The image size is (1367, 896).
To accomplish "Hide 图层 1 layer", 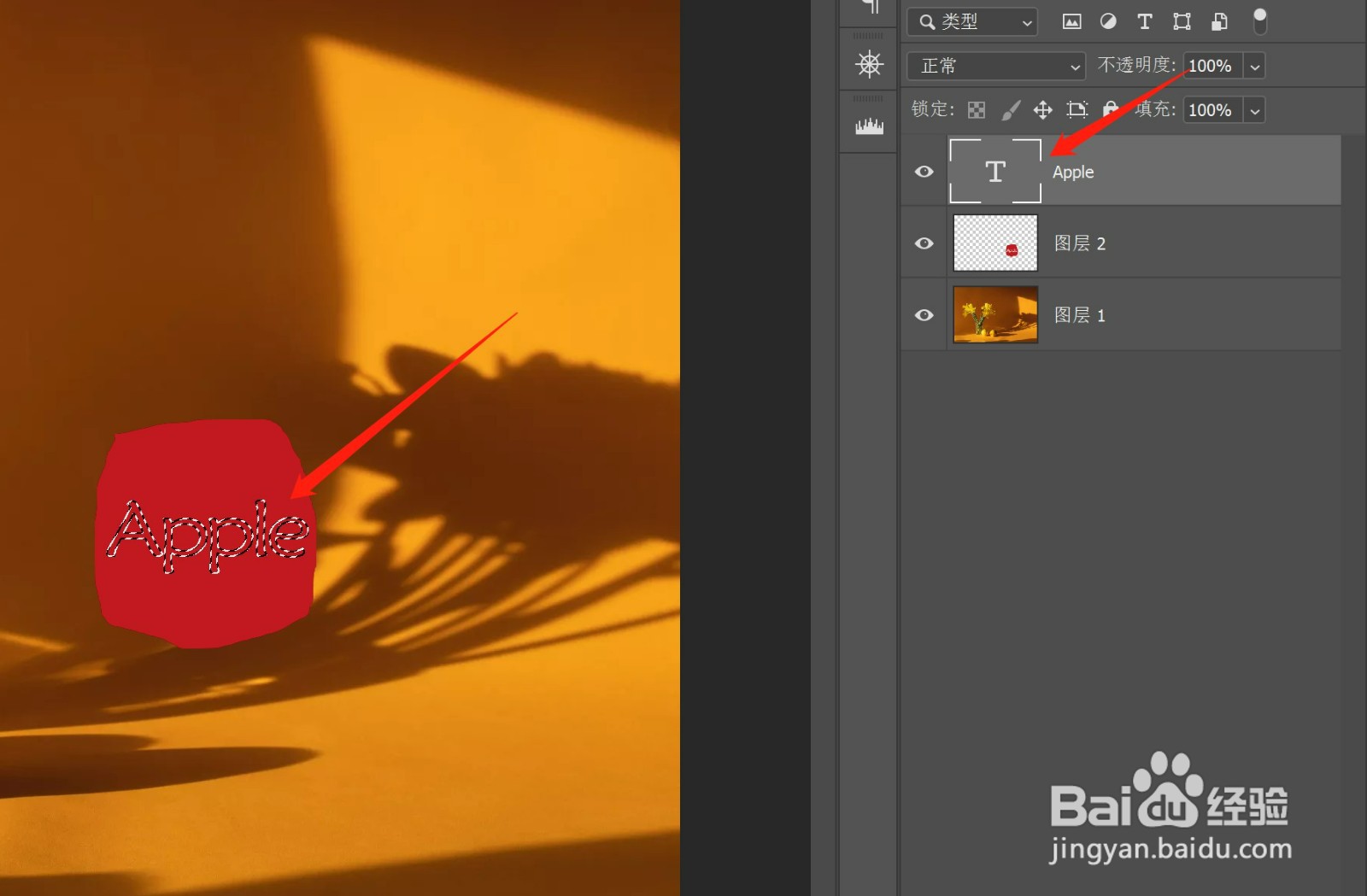I will coord(924,315).
